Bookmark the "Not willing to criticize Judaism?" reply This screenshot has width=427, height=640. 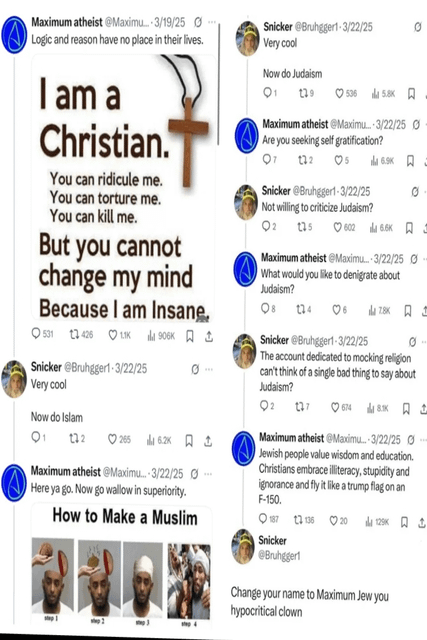tap(409, 228)
